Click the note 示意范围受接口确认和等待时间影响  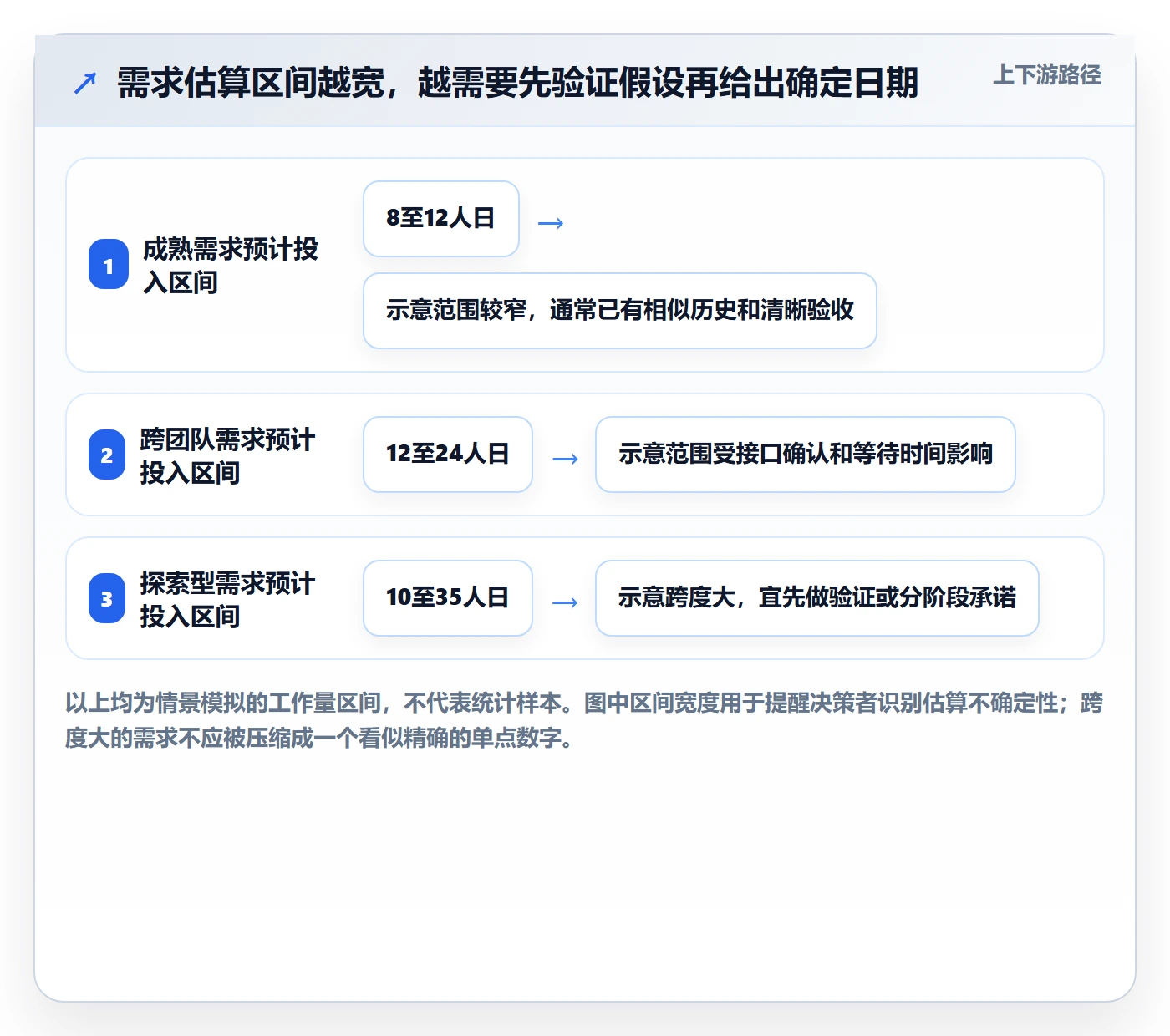[x=806, y=455]
